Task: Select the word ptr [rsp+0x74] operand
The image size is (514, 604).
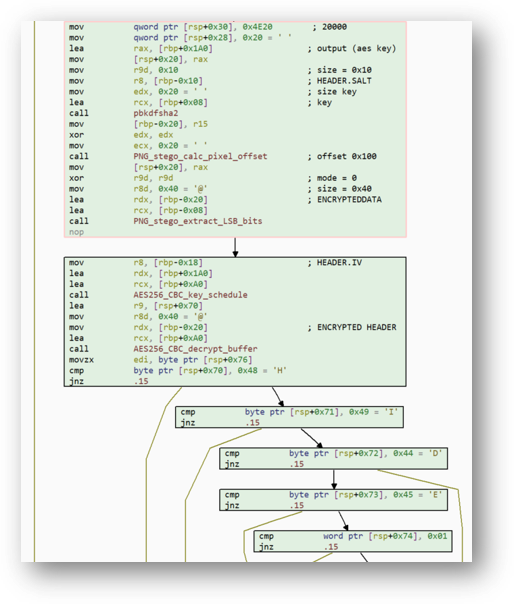Action: tap(373, 536)
